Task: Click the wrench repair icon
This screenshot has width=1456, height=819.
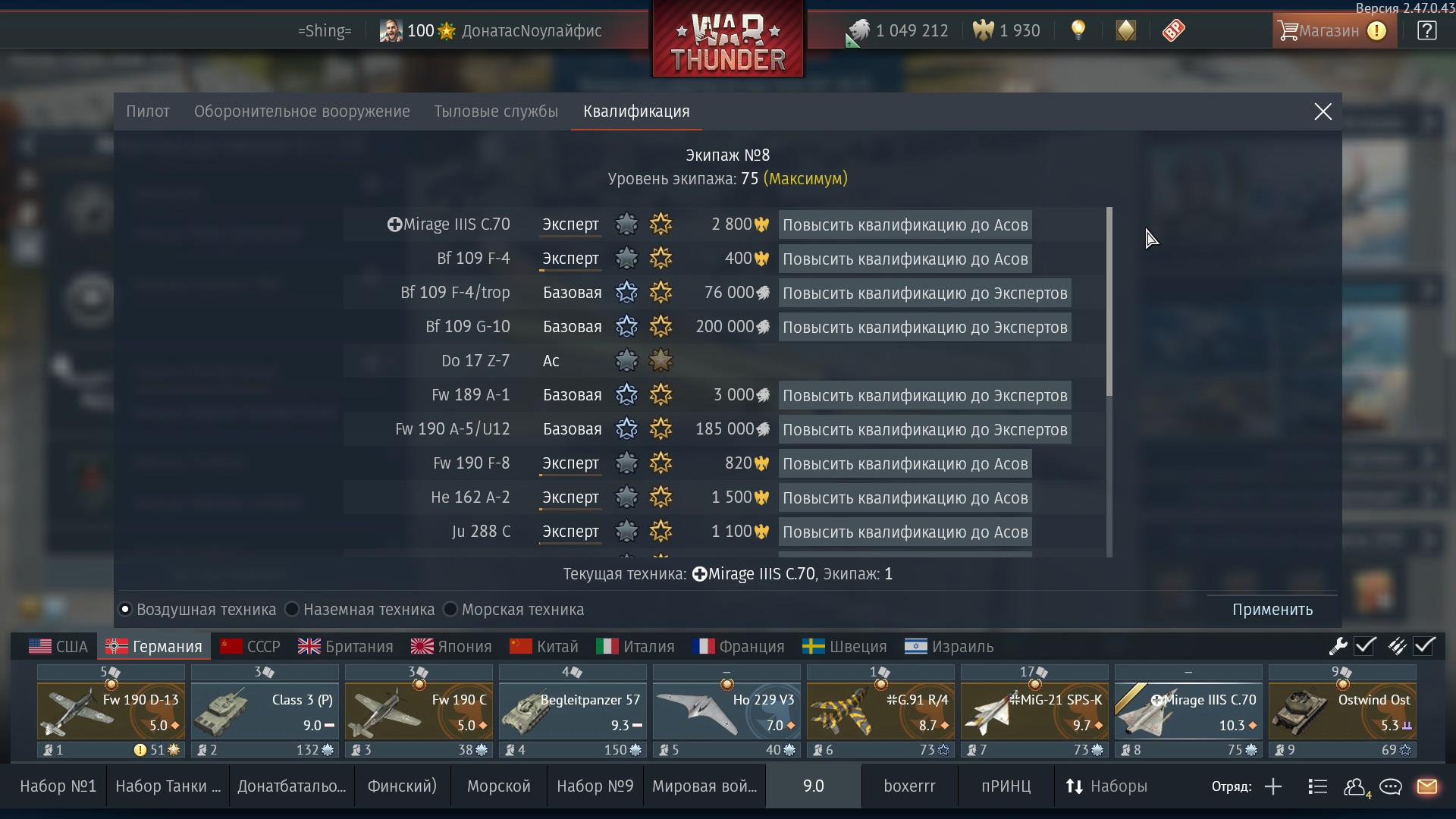Action: [1338, 646]
